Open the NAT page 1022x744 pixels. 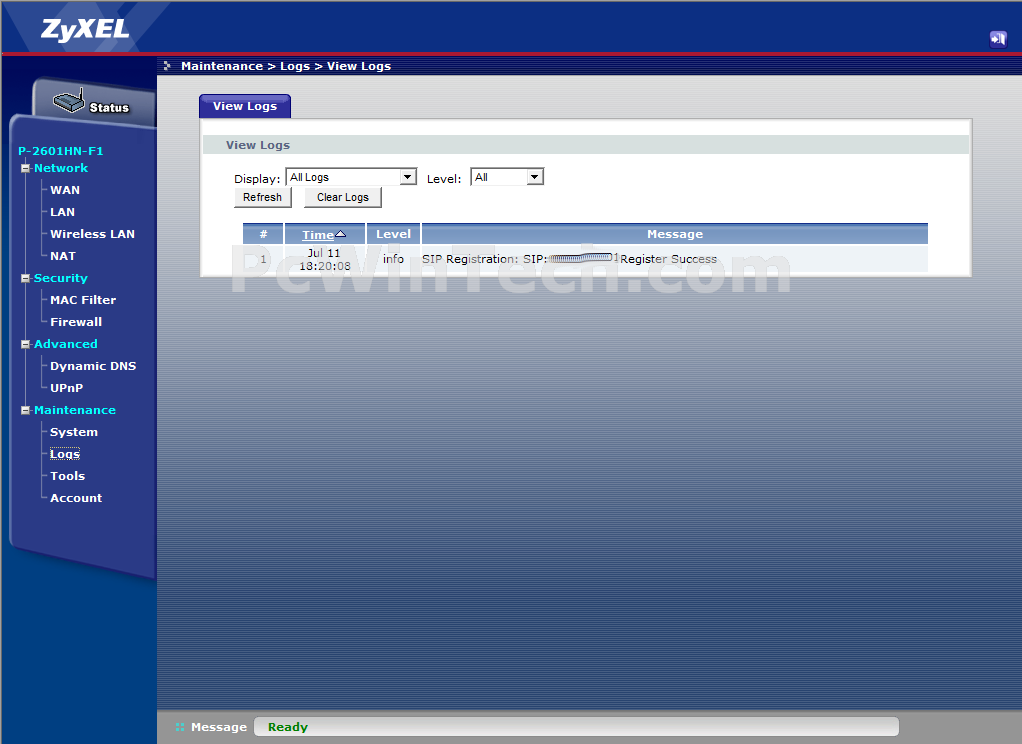[x=63, y=256]
